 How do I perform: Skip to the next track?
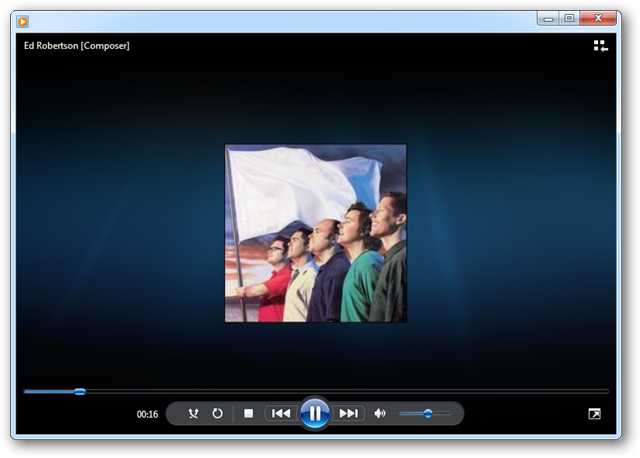tap(349, 414)
